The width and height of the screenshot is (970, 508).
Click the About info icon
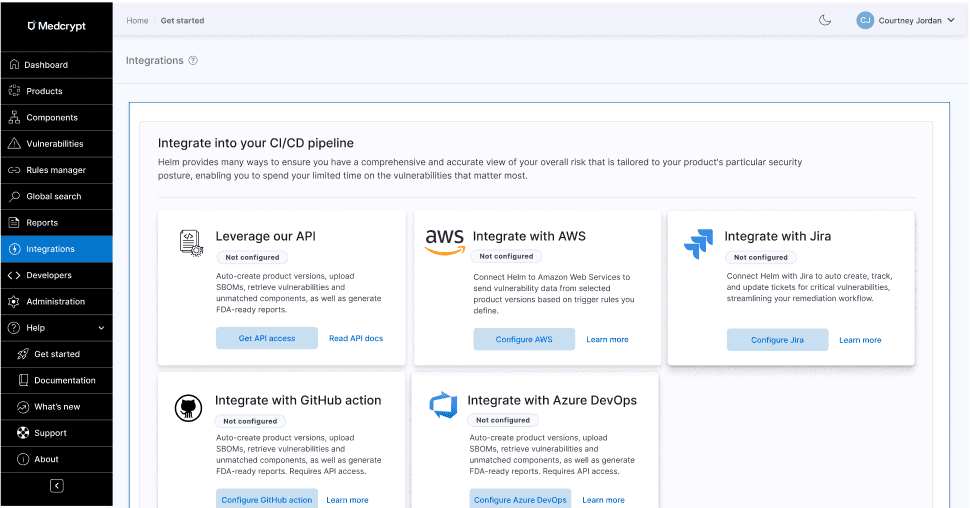pyautogui.click(x=23, y=459)
